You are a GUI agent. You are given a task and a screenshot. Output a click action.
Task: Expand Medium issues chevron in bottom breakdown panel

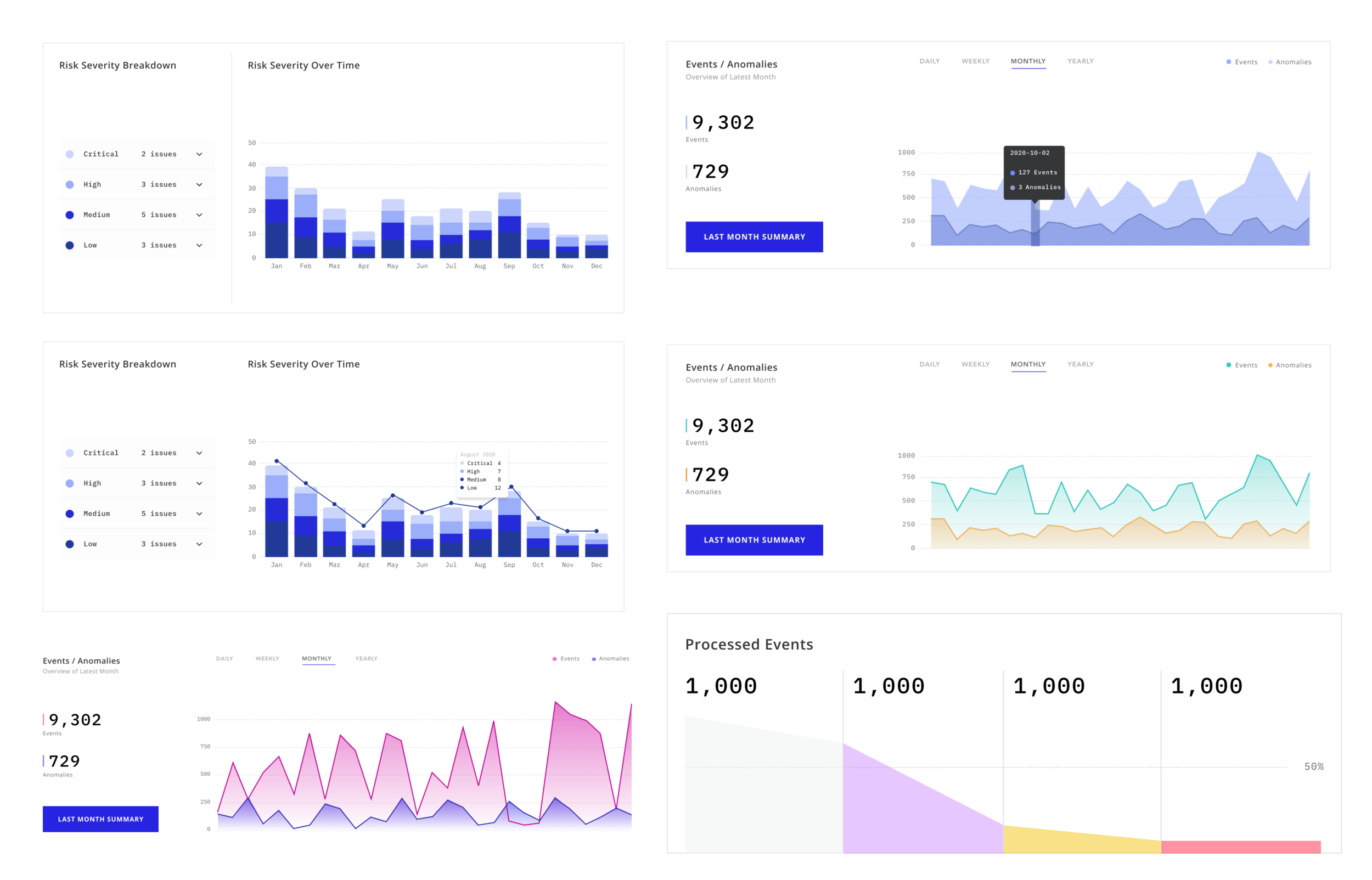(199, 514)
